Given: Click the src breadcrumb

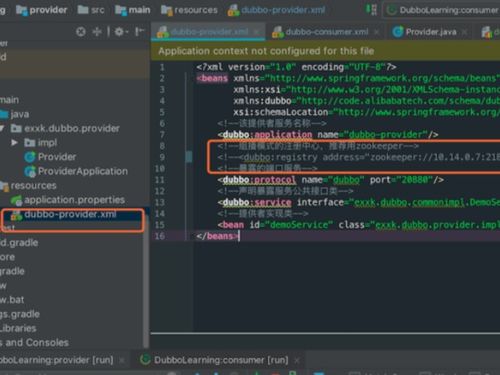Looking at the screenshot, I should 91,10.
